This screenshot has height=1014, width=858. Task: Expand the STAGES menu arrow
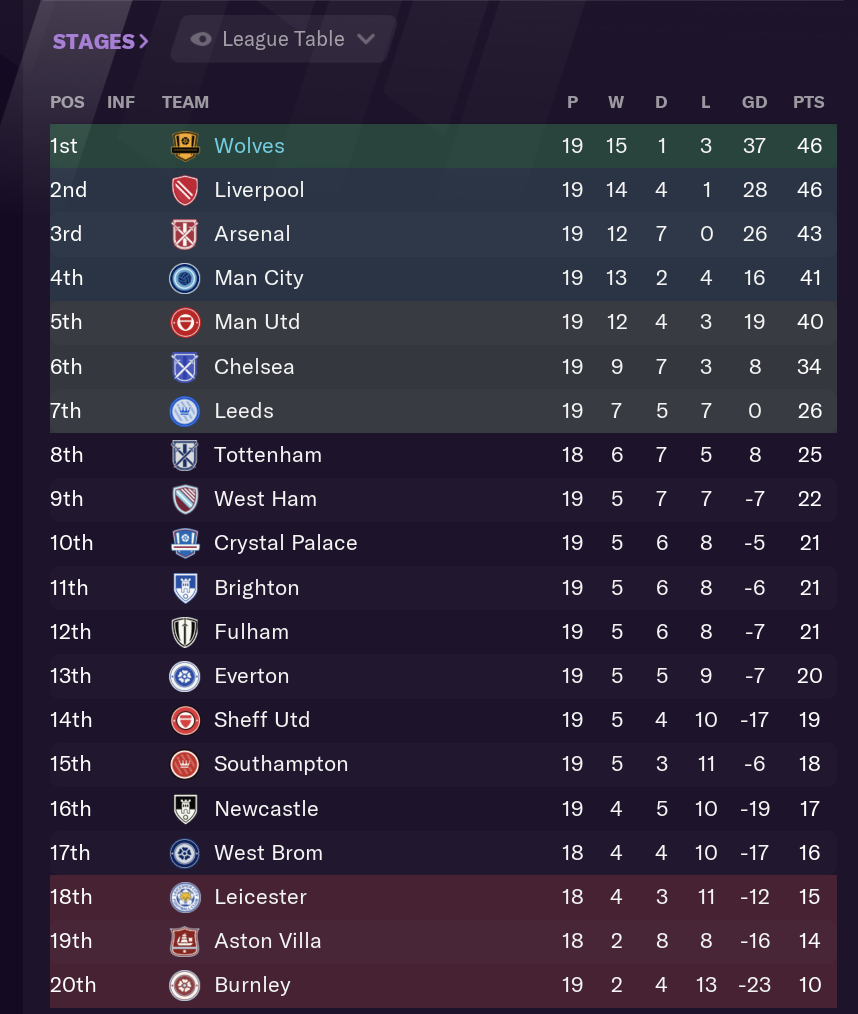tap(144, 42)
